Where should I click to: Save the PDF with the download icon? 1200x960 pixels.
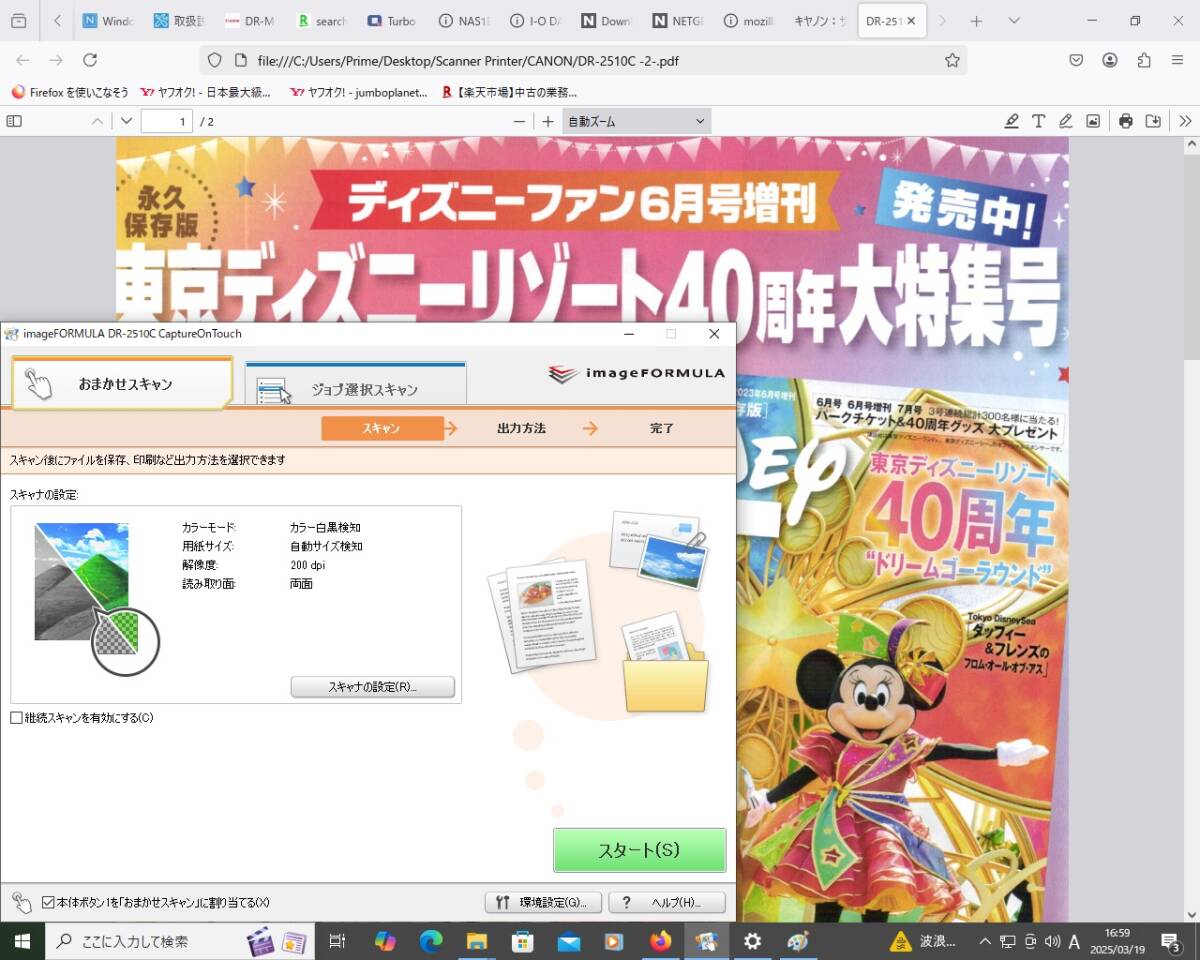point(1153,121)
